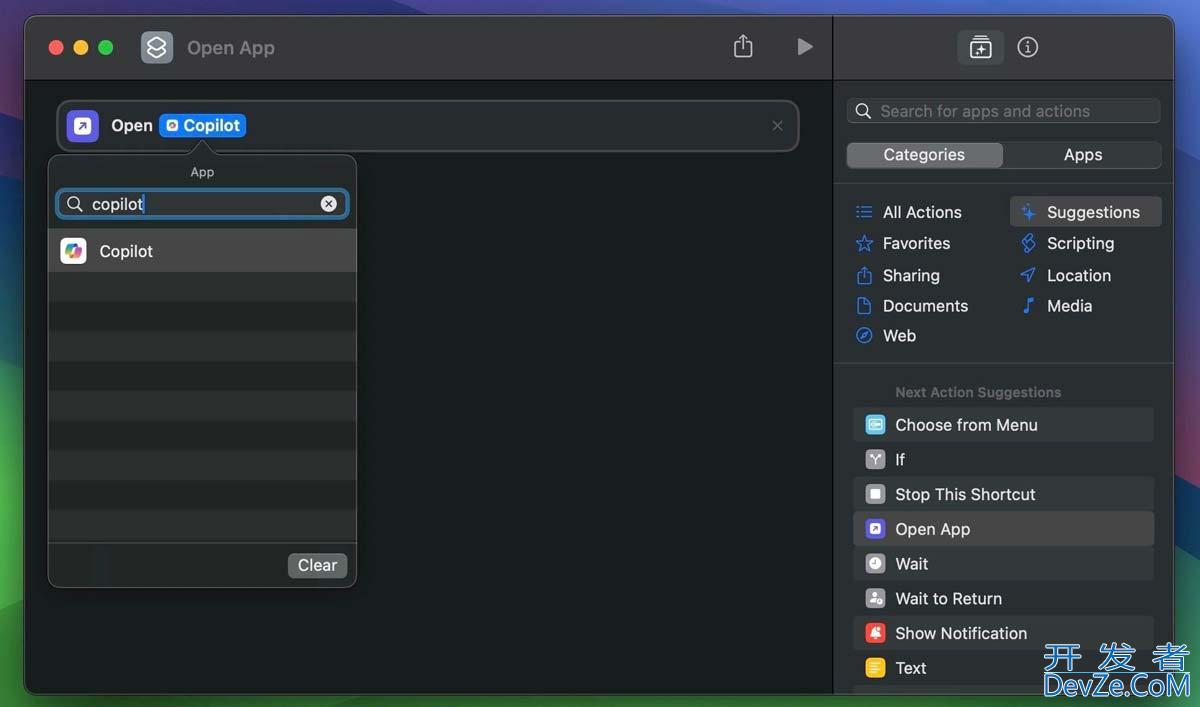Image resolution: width=1200 pixels, height=707 pixels.
Task: Open the Add to library icon
Action: click(x=980, y=47)
